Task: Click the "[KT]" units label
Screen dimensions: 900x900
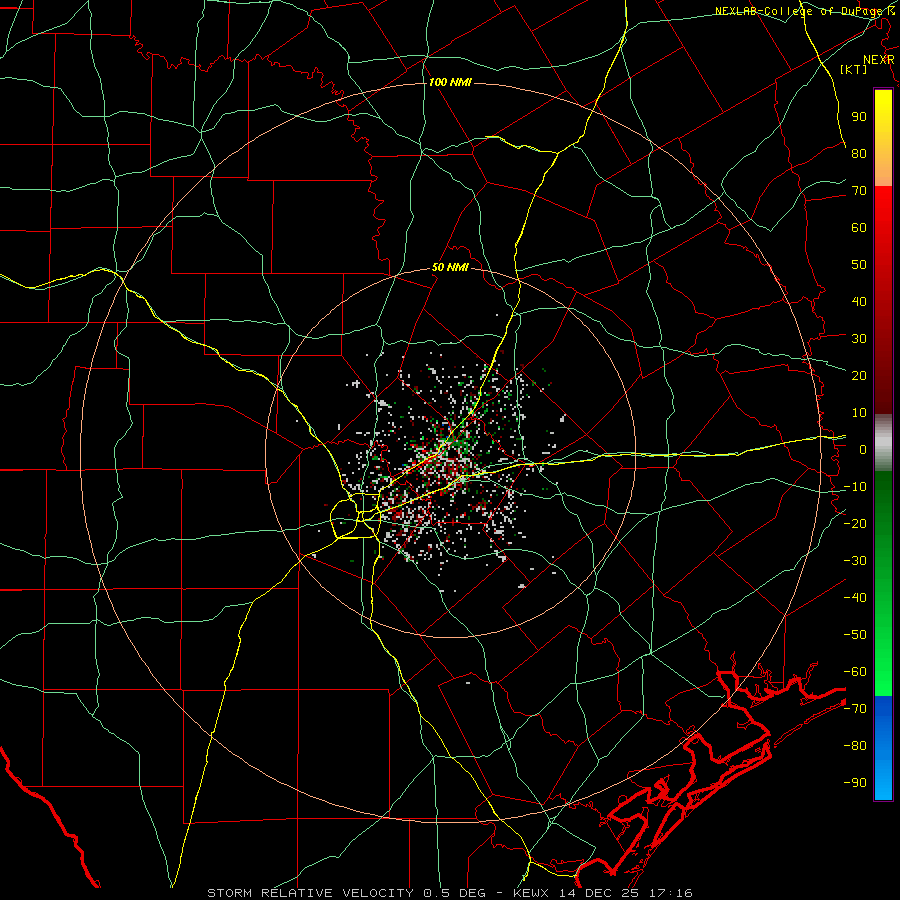Action: coord(854,69)
